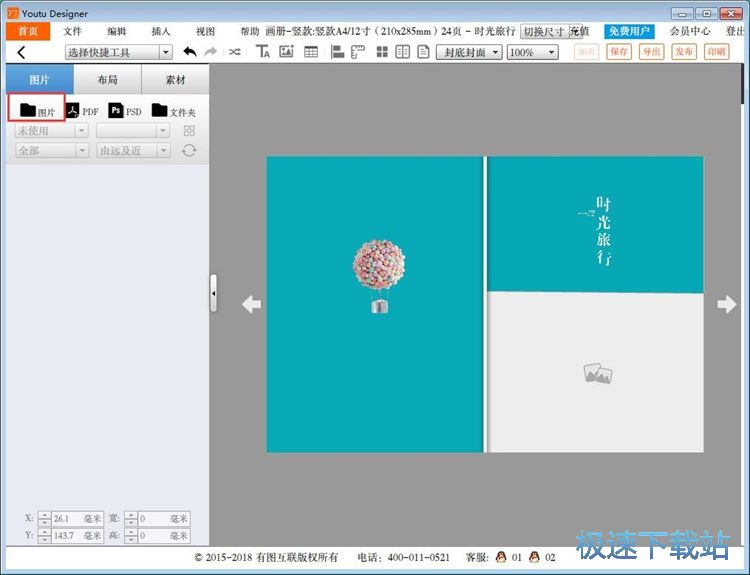Expand the 100% zoom dropdown

click(533, 52)
